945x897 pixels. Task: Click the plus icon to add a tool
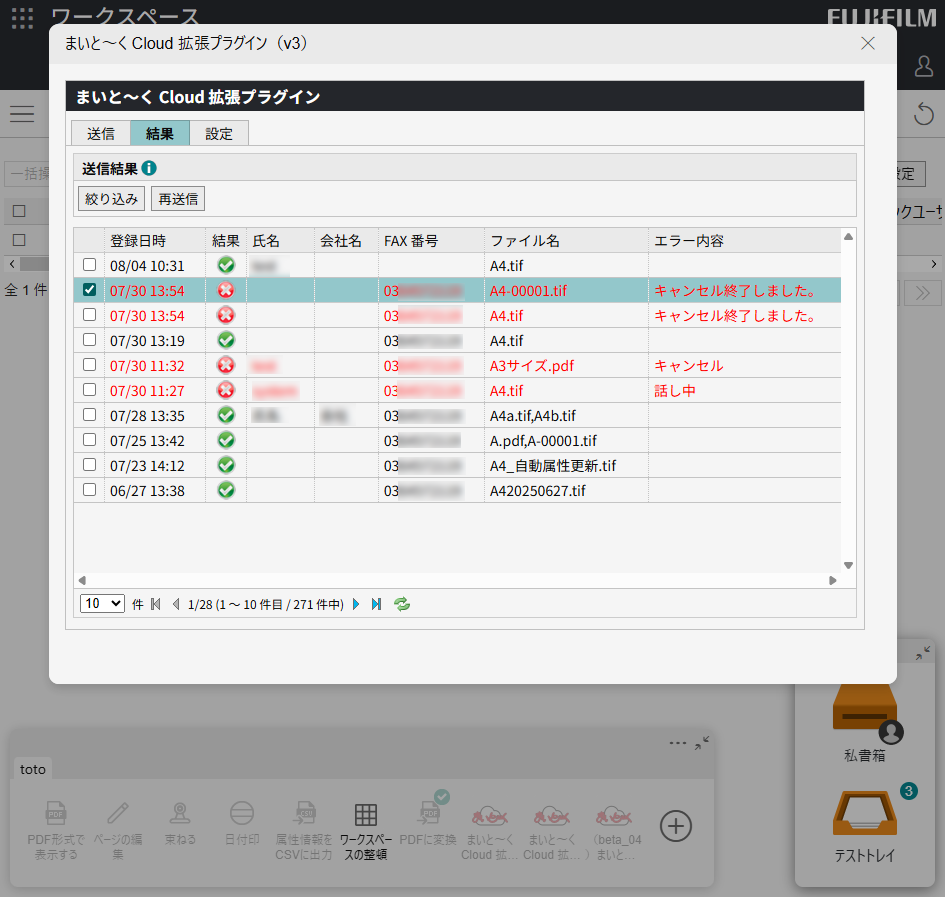(675, 826)
